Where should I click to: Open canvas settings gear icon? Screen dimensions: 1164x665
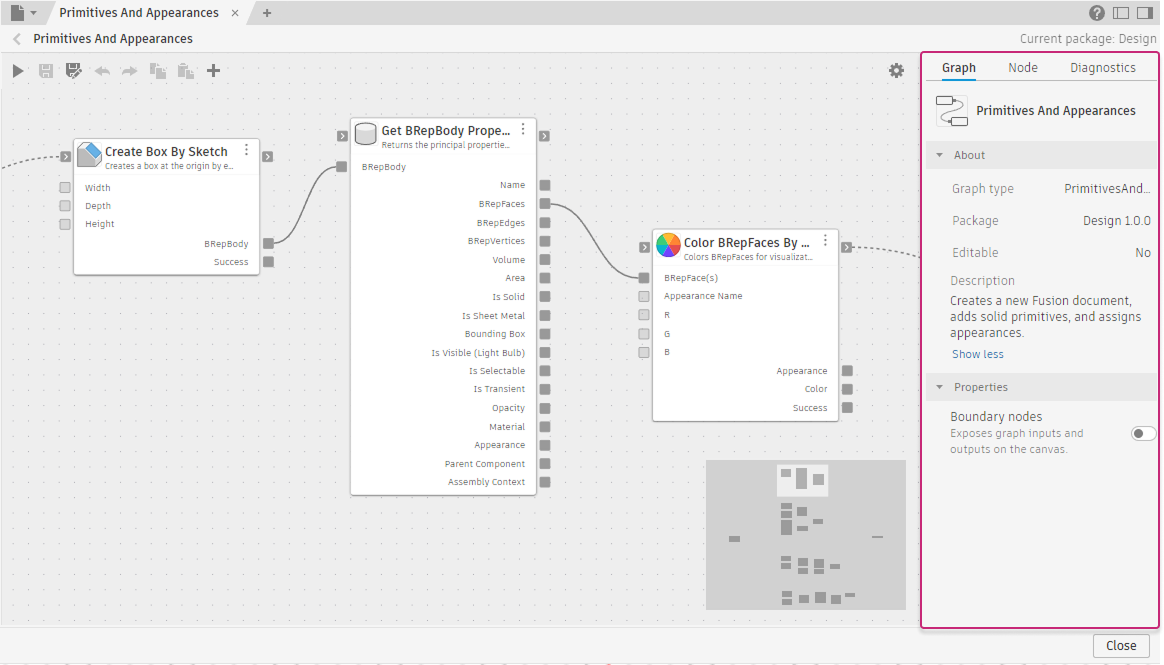pyautogui.click(x=897, y=71)
